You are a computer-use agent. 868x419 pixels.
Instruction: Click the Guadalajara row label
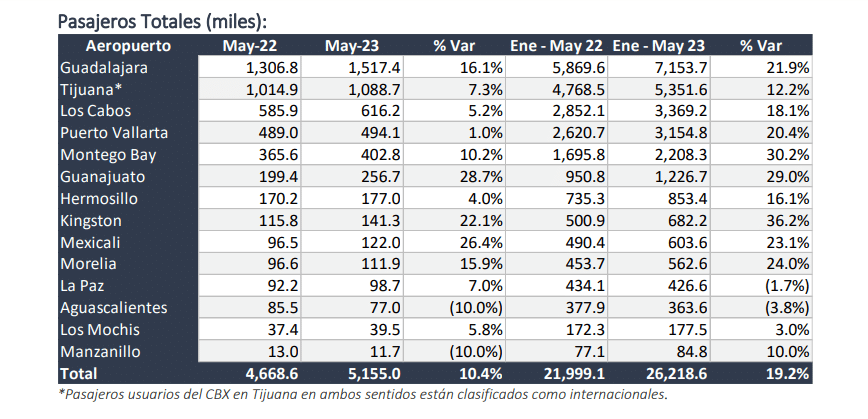tap(104, 68)
